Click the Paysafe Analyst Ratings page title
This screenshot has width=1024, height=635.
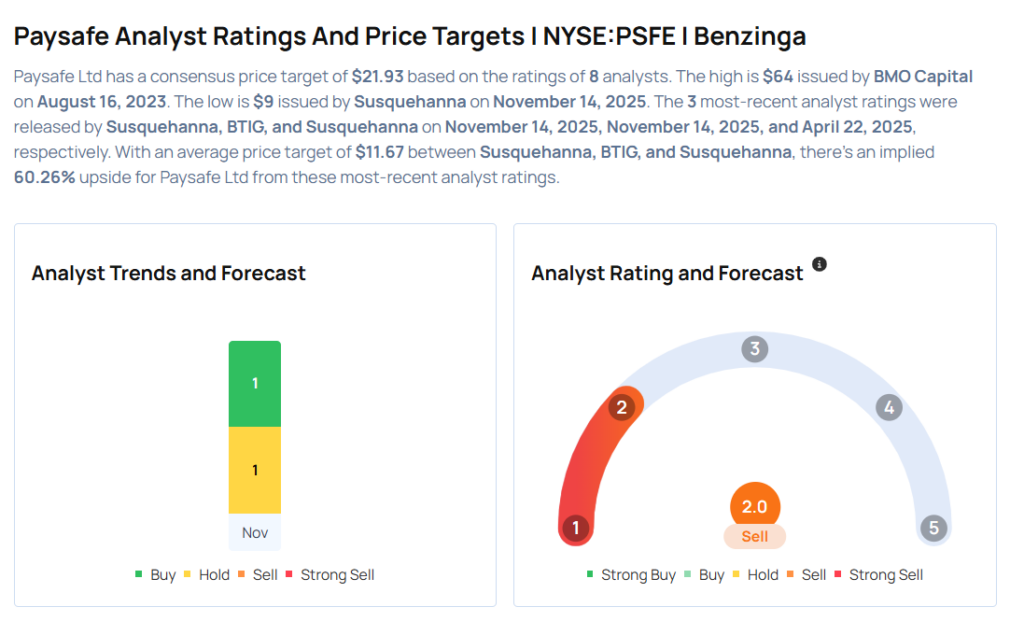click(x=409, y=36)
